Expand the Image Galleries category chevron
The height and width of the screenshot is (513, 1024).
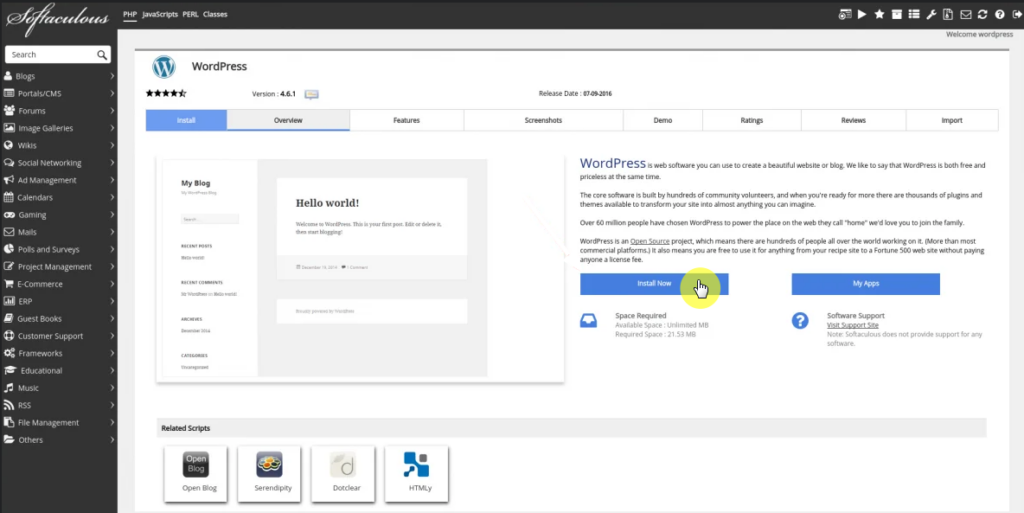(x=112, y=128)
